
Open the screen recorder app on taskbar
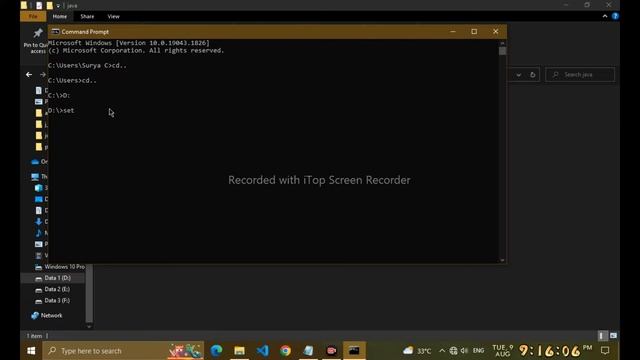331,351
